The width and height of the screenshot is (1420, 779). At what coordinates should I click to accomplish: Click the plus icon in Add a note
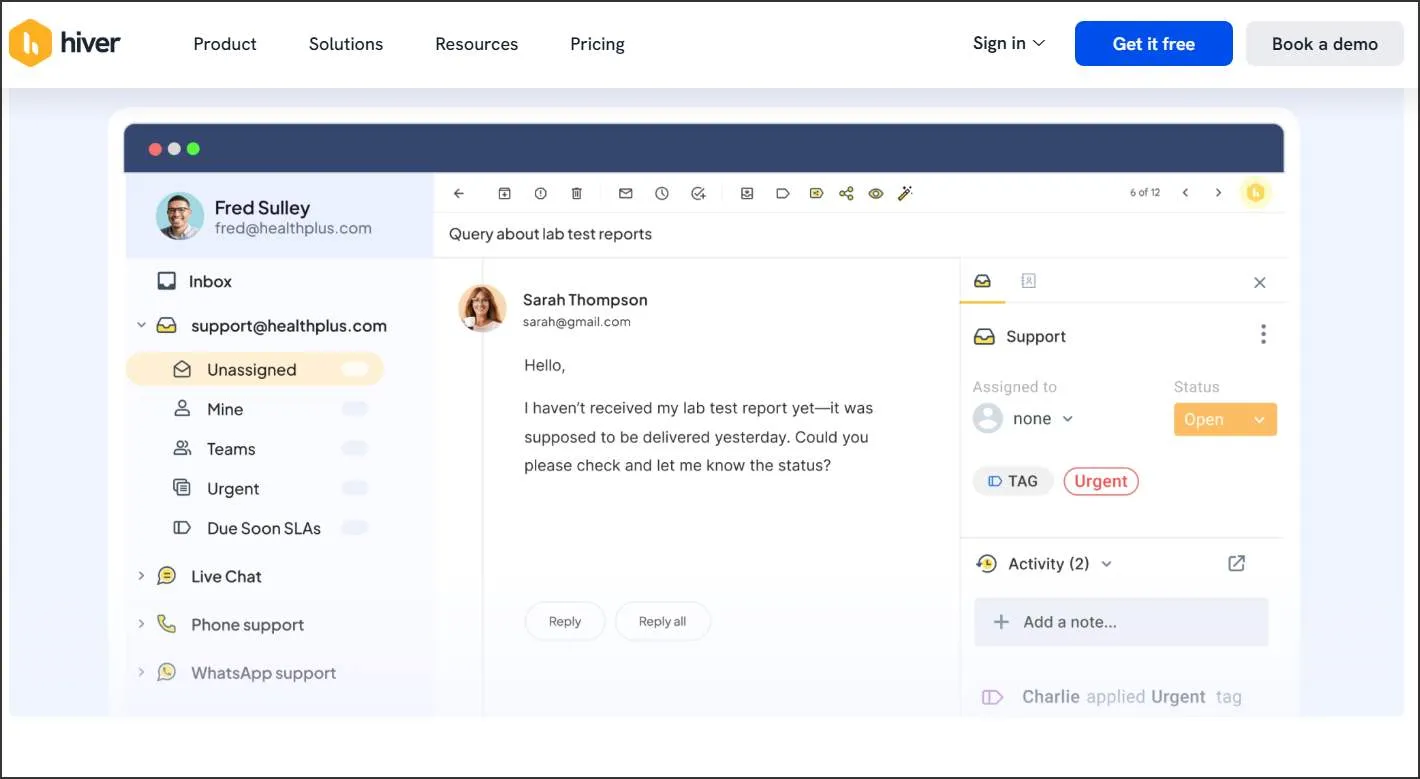[x=1001, y=622]
